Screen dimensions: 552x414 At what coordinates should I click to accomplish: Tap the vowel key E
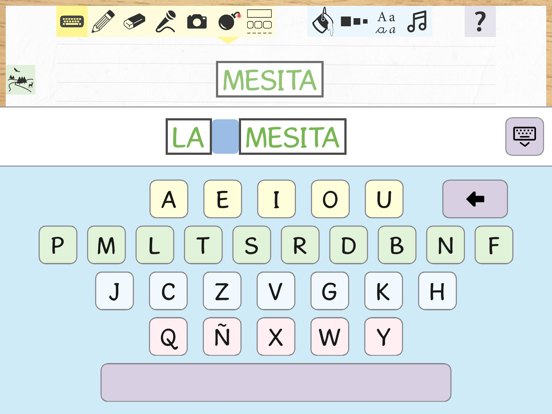[222, 199]
